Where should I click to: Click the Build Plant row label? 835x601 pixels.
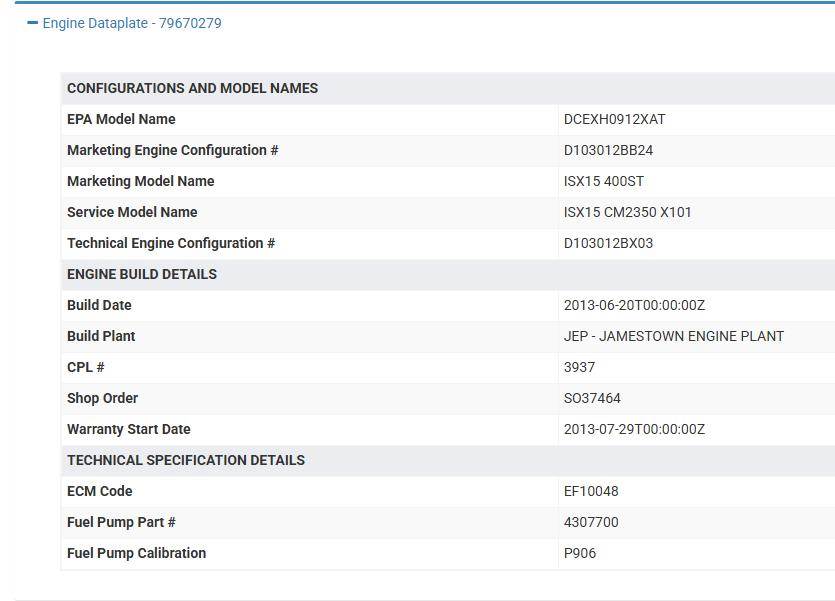click(101, 336)
